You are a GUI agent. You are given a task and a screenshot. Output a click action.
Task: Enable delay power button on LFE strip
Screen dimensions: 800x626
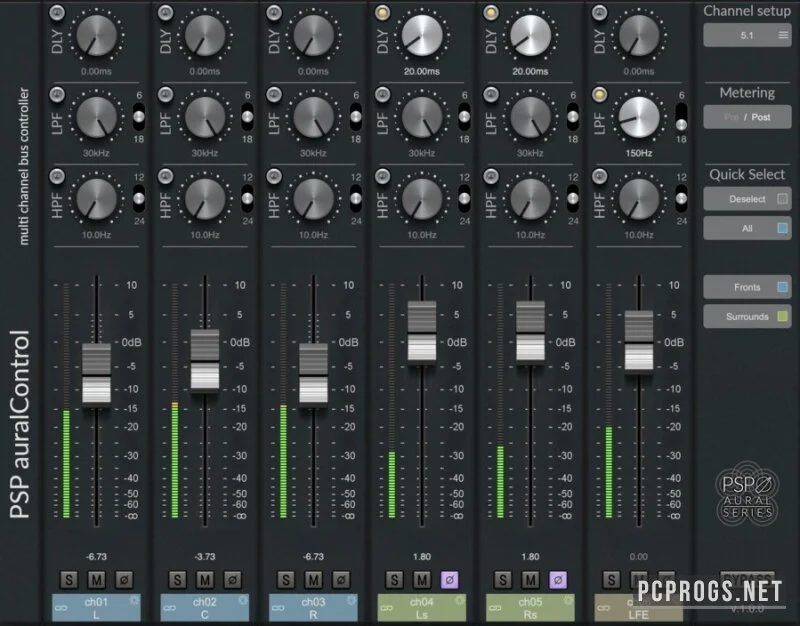click(x=599, y=12)
